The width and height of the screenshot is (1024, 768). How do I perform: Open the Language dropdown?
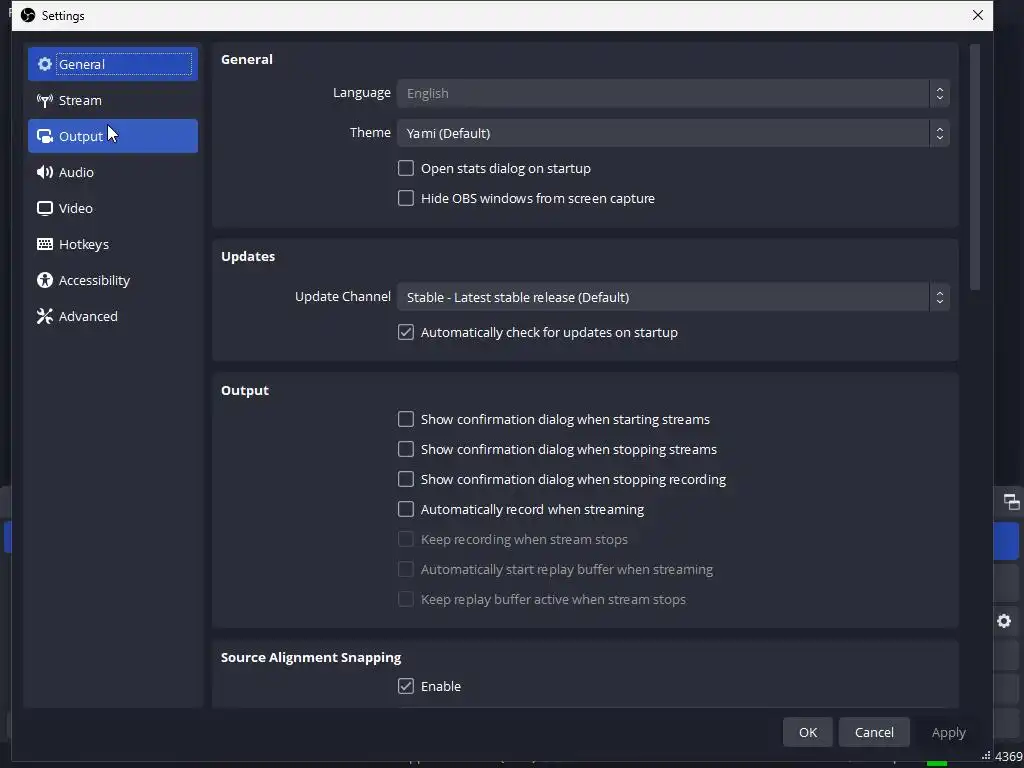coord(672,93)
